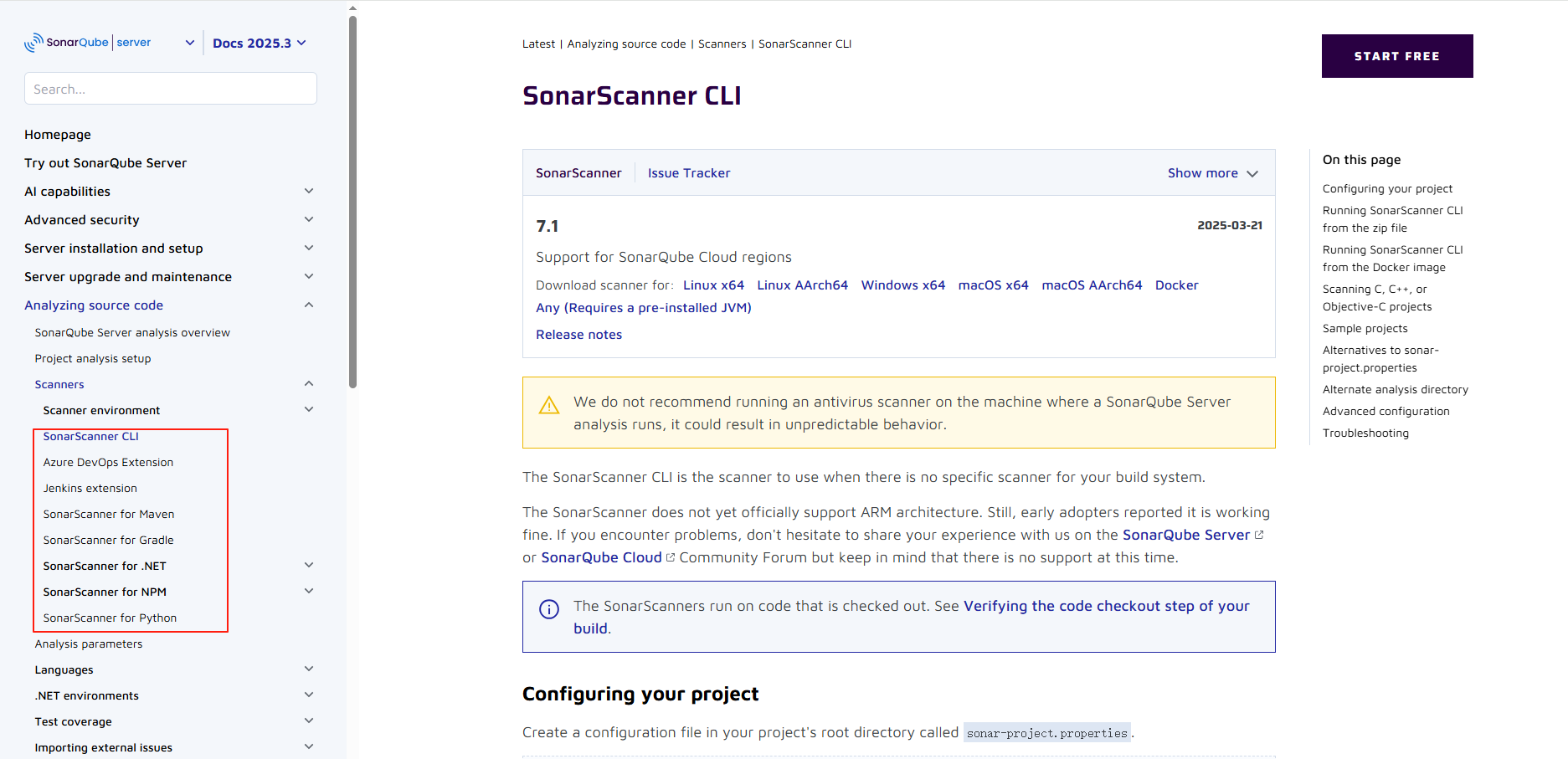Open the Docs 2025.3 version dropdown

[x=260, y=44]
